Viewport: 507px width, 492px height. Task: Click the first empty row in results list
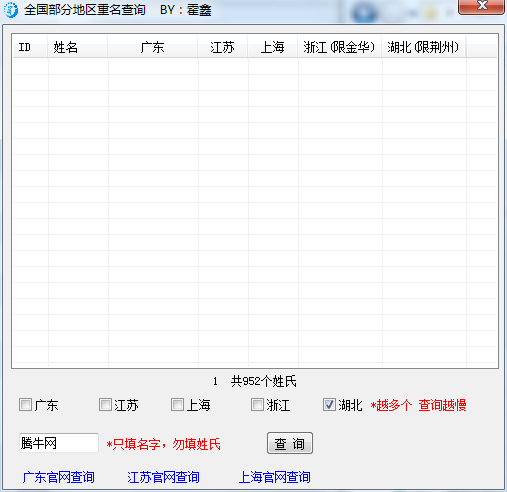coord(255,67)
